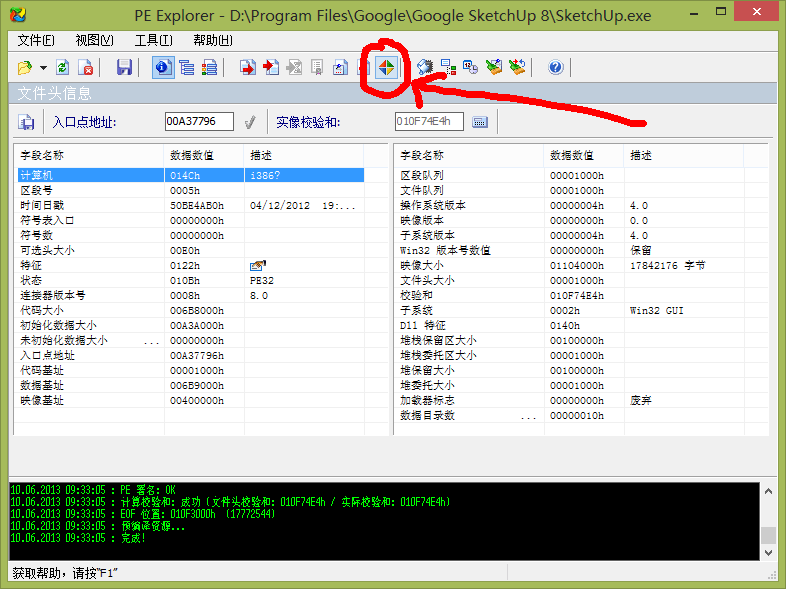Open the data directories viewer icon
The image size is (786, 589).
[186, 67]
